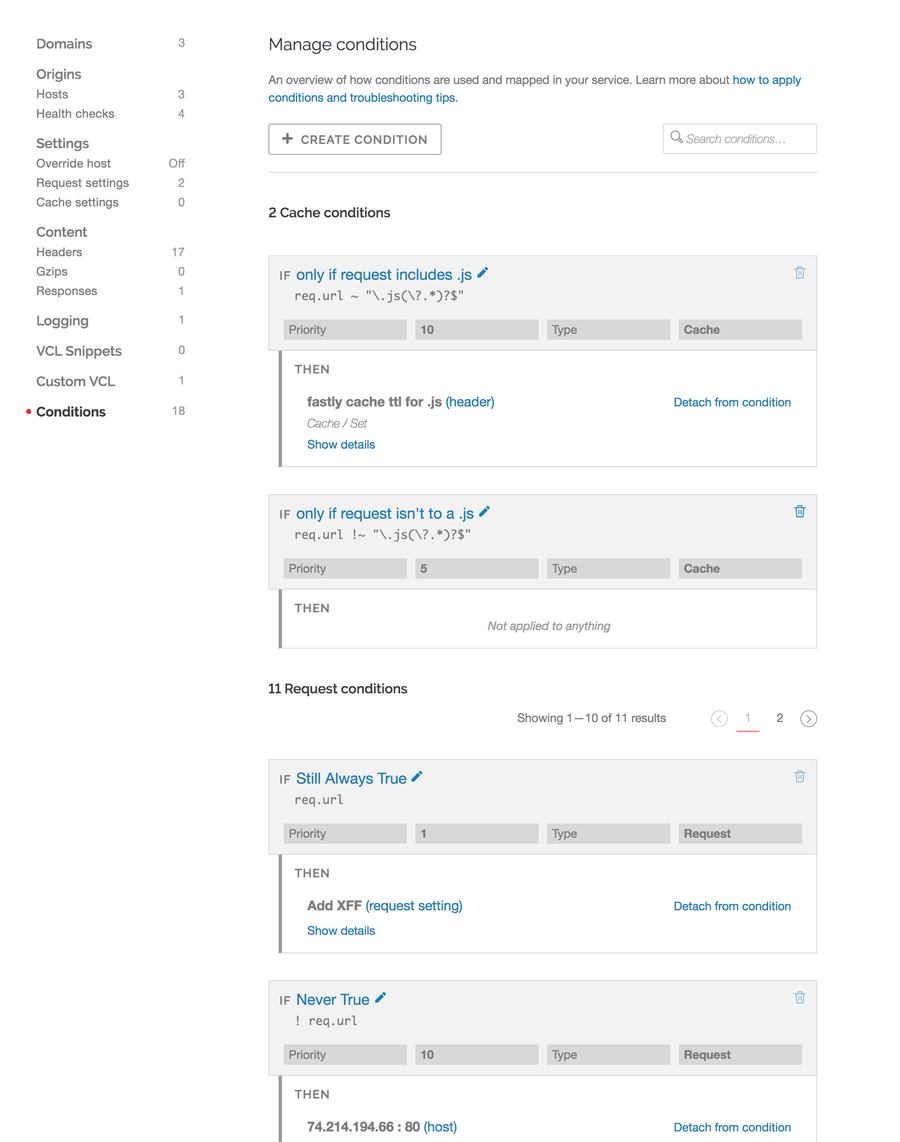Open the Add XFF request setting link
Image resolution: width=900 pixels, height=1142 pixels.
tap(414, 905)
